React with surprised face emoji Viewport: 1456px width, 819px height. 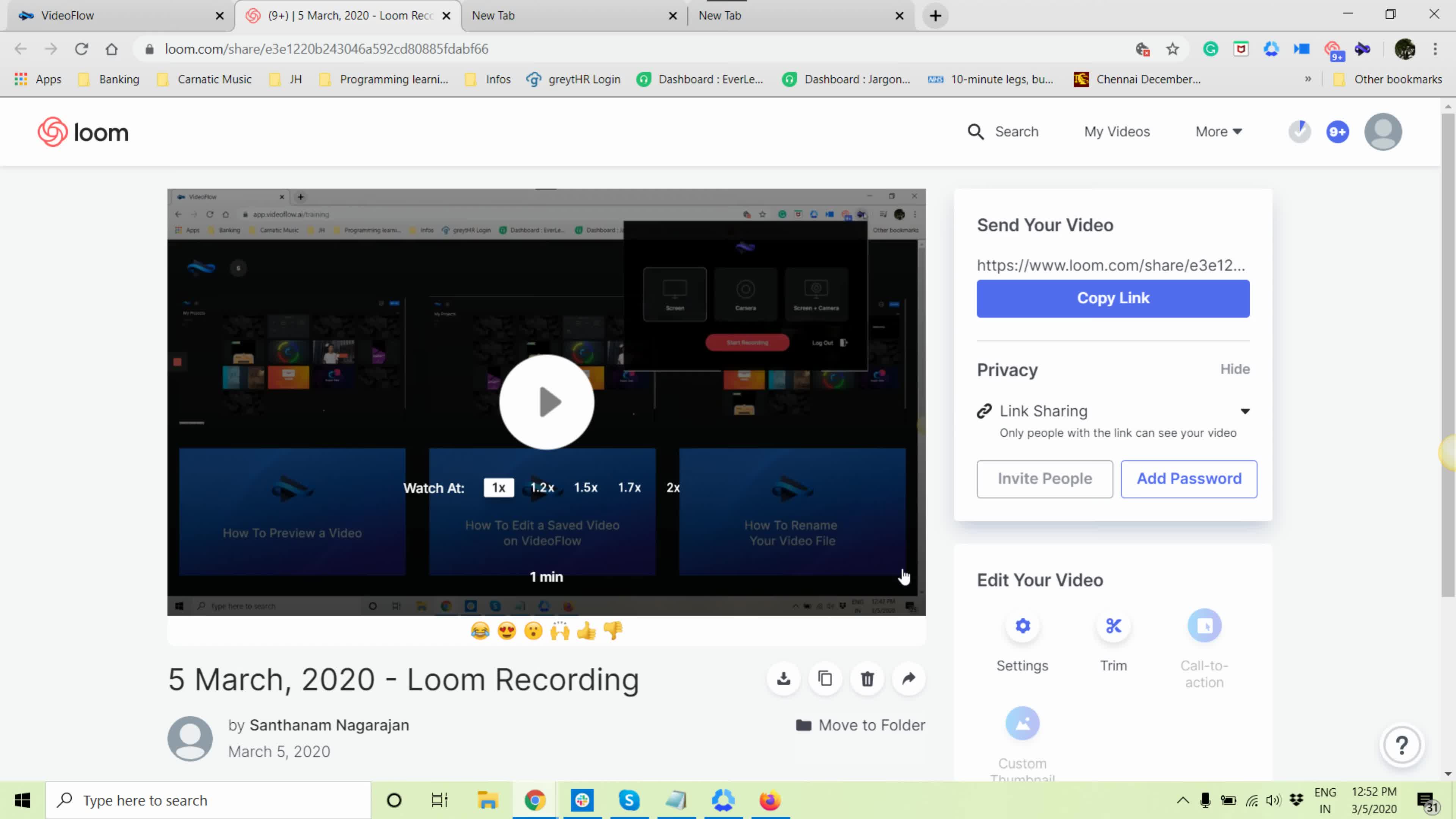(x=533, y=631)
